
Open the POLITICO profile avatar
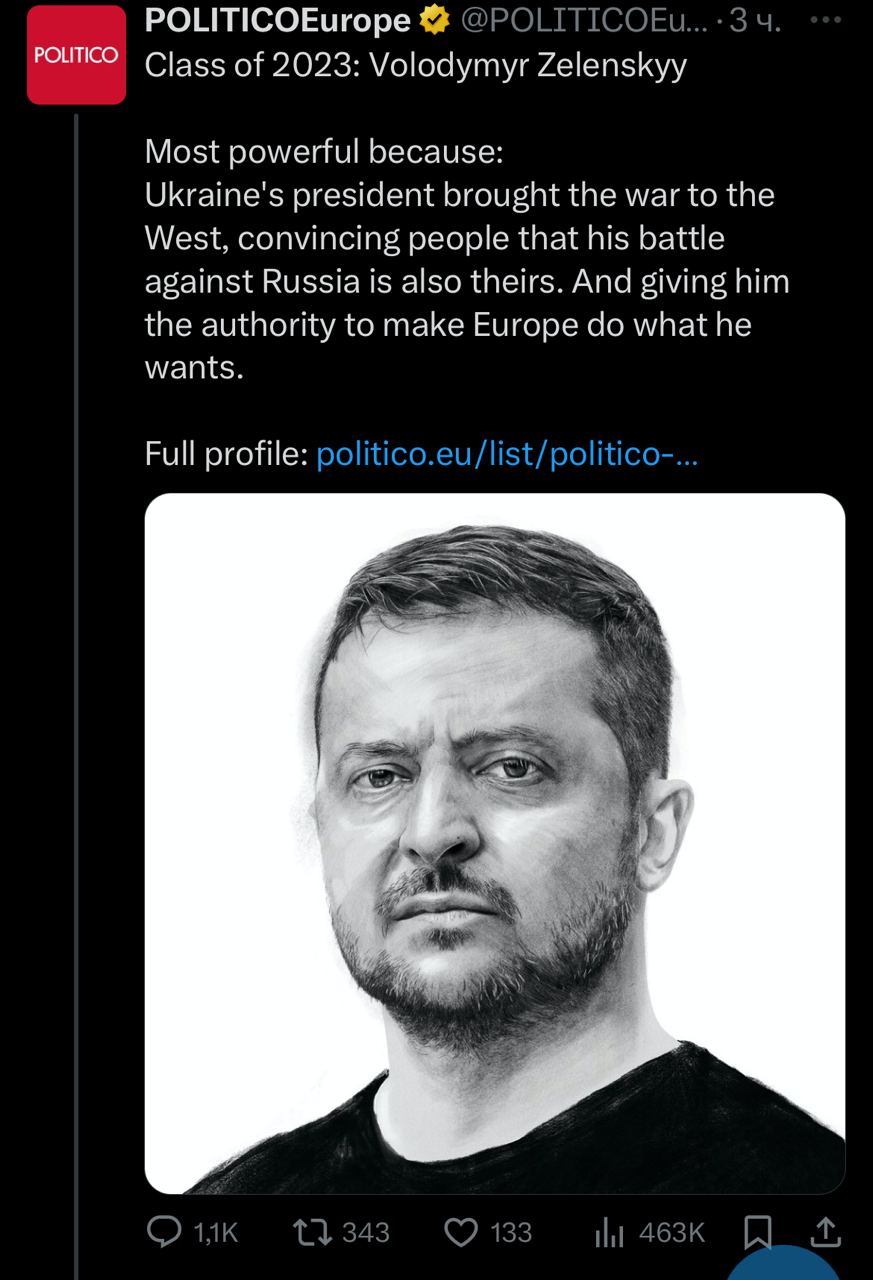coord(76,56)
